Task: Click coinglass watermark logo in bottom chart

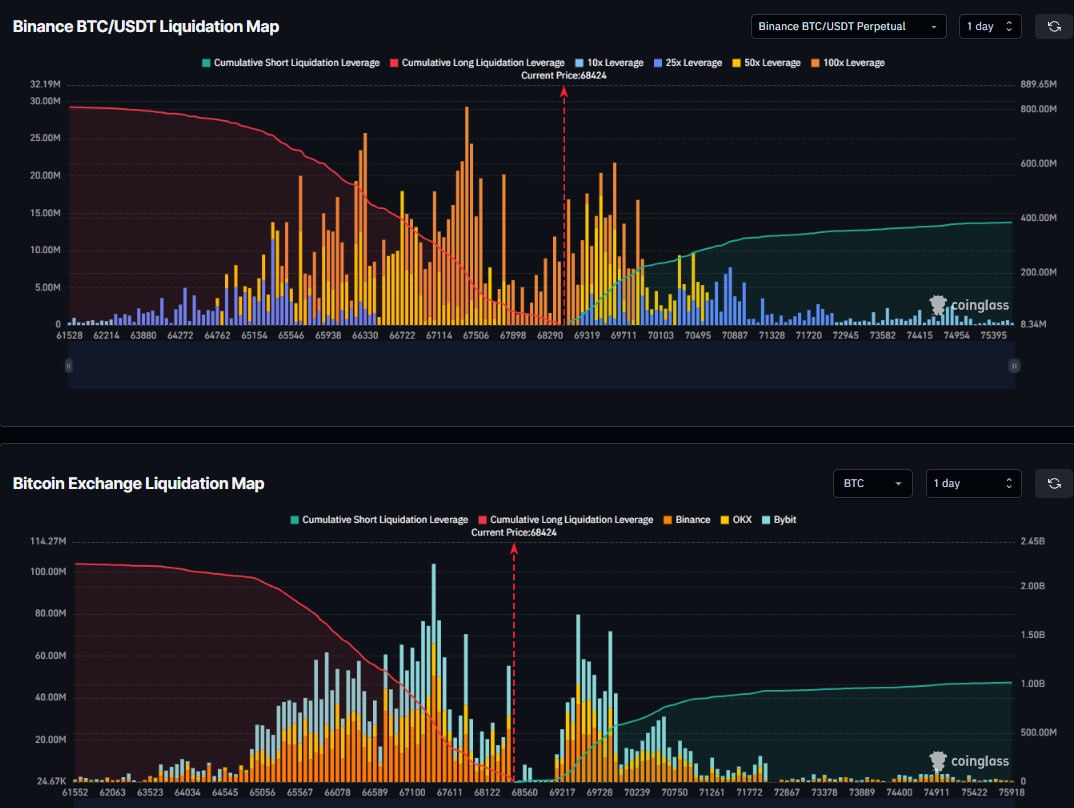Action: pos(969,762)
